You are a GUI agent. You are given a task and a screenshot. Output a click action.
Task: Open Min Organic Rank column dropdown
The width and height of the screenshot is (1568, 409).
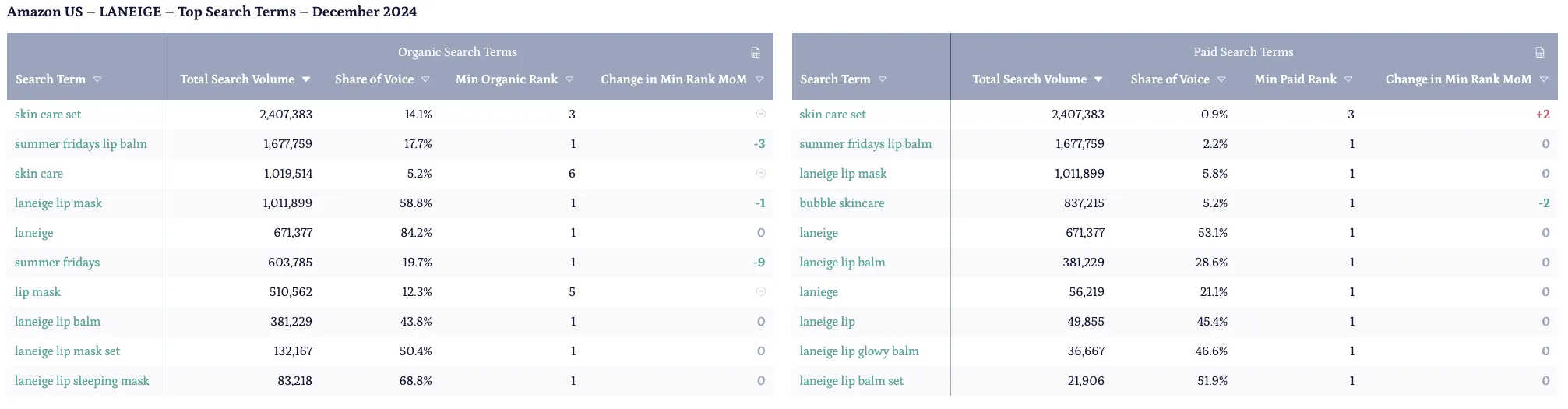click(569, 79)
